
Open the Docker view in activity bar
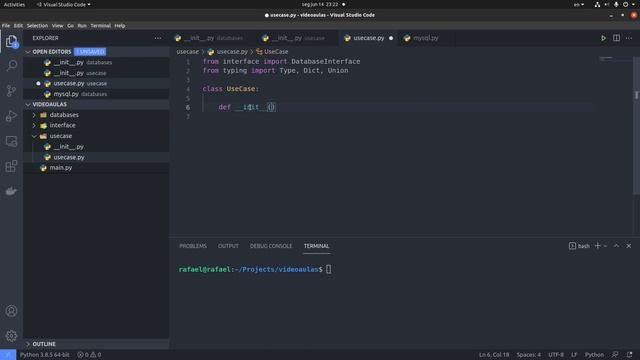11,191
